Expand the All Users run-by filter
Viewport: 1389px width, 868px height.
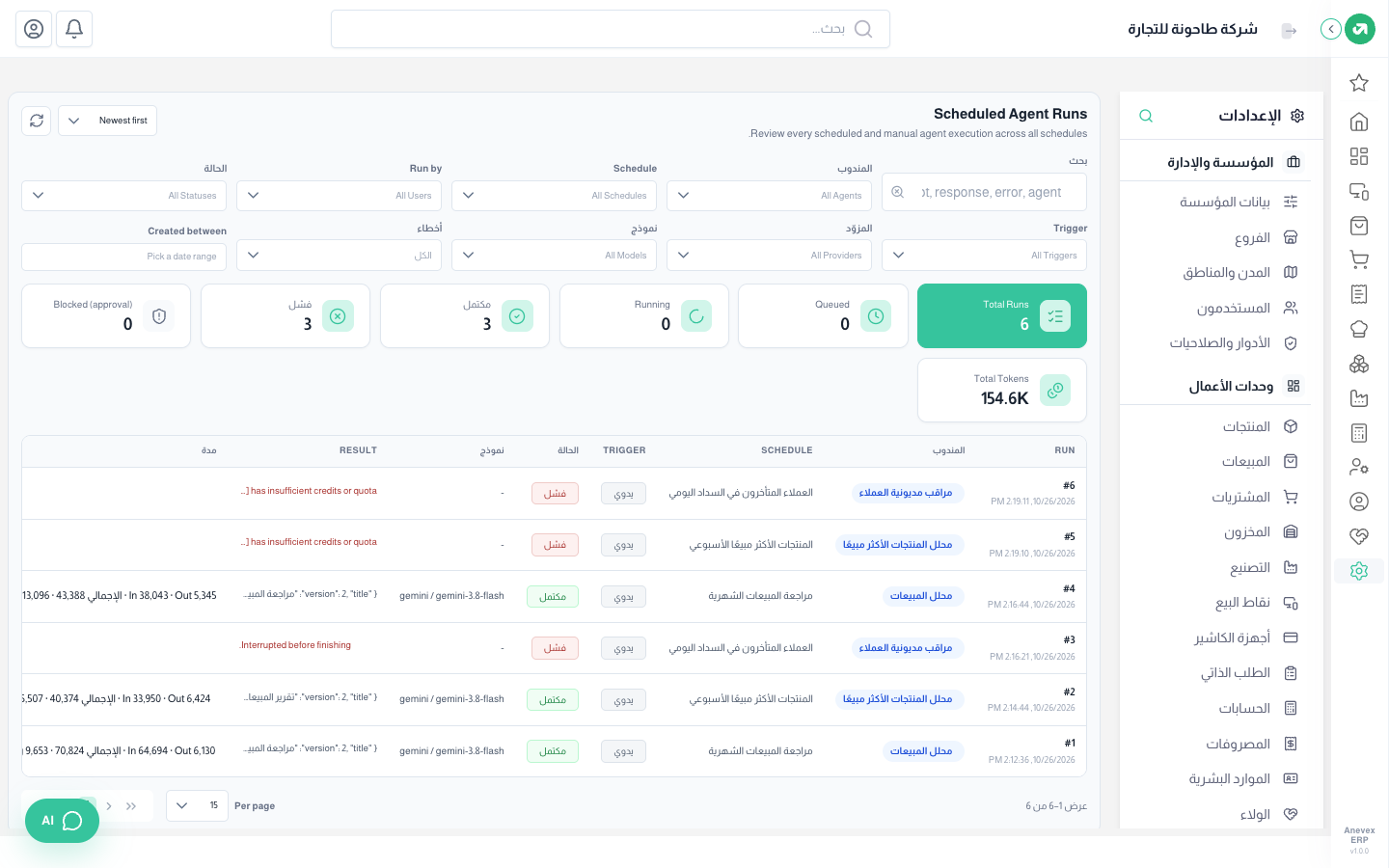pyautogui.click(x=340, y=196)
